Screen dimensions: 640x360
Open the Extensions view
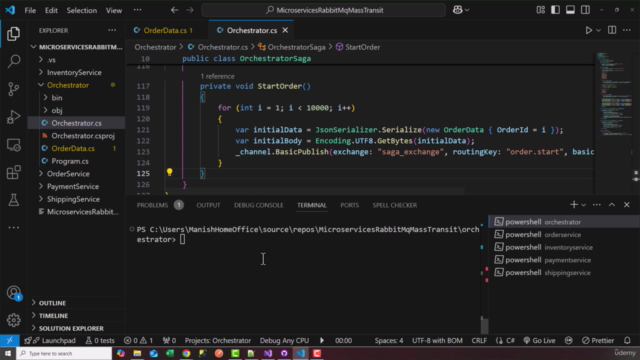pyautogui.click(x=13, y=172)
